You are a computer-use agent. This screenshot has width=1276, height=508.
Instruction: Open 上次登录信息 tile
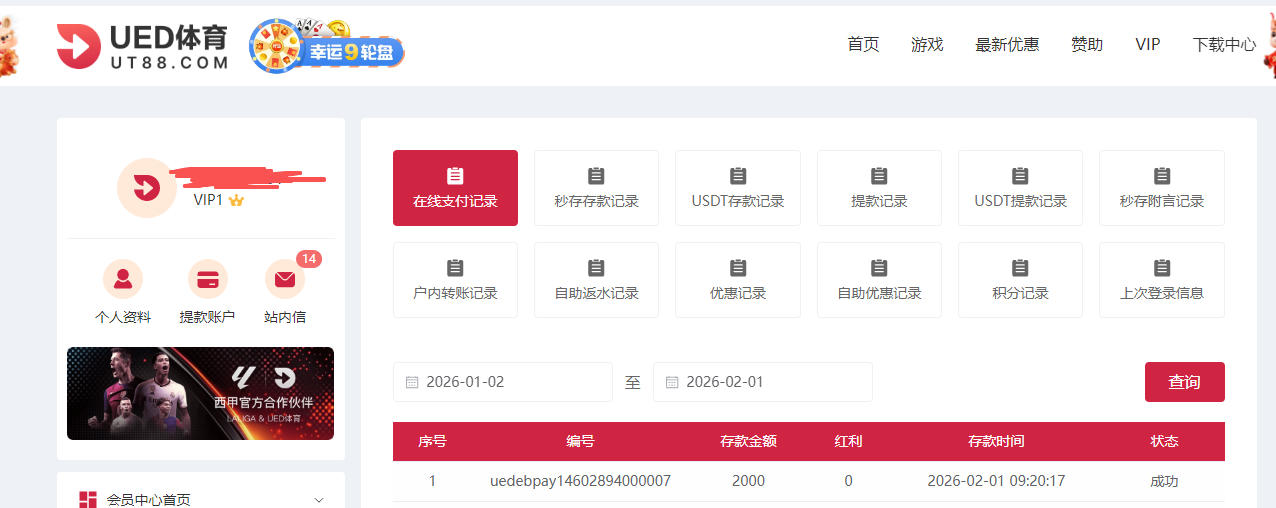1161,280
